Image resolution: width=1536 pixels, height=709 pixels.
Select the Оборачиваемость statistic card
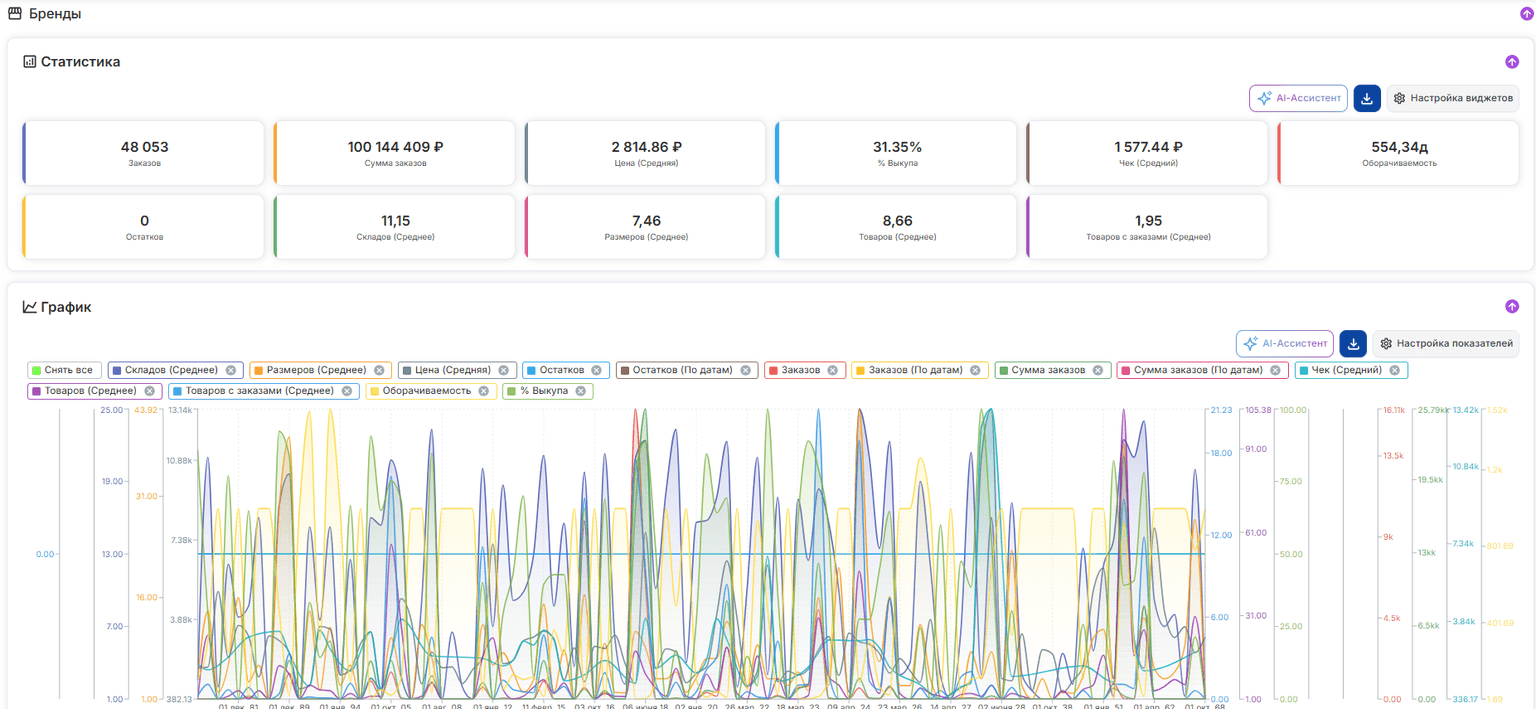(x=1399, y=153)
